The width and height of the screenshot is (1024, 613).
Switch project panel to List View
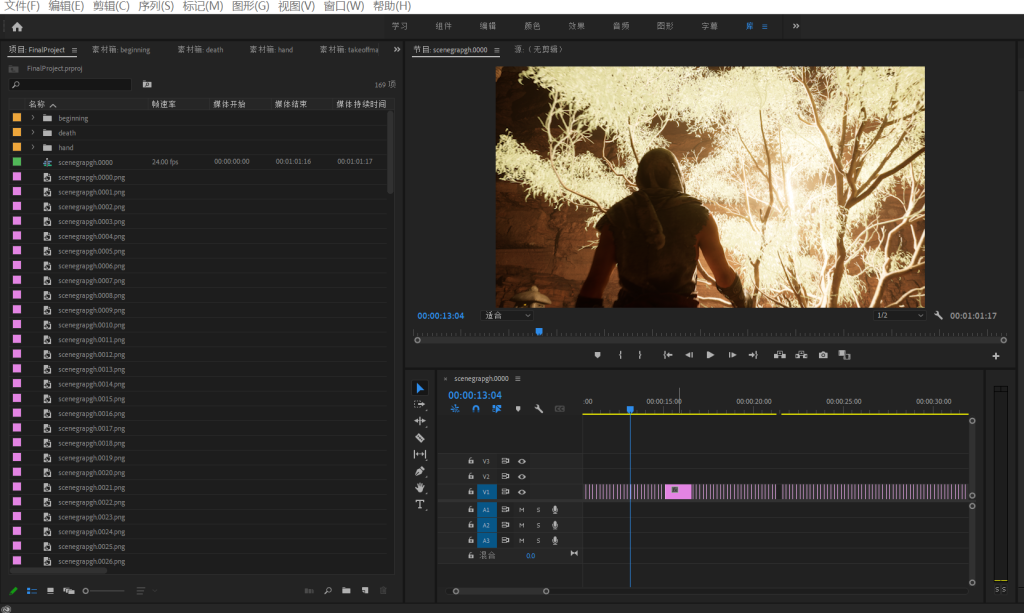point(31,591)
